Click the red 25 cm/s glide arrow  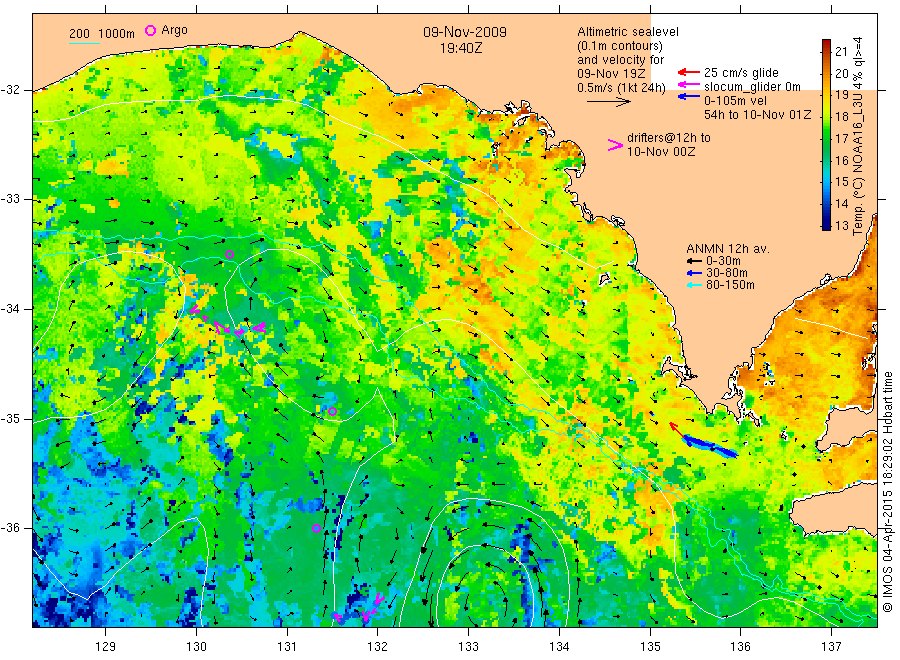click(x=689, y=72)
